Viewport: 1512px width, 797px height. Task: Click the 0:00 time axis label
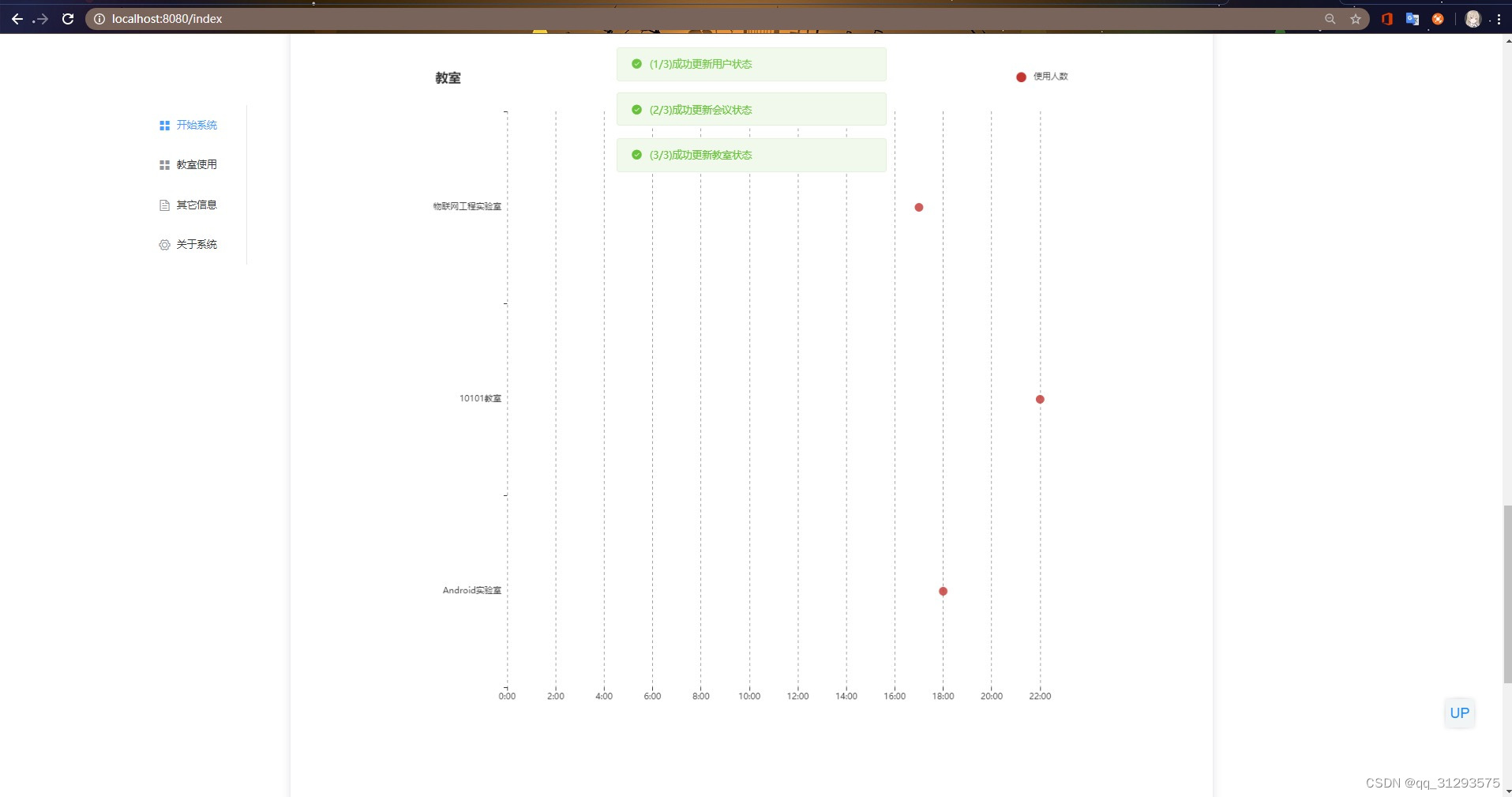[507, 696]
